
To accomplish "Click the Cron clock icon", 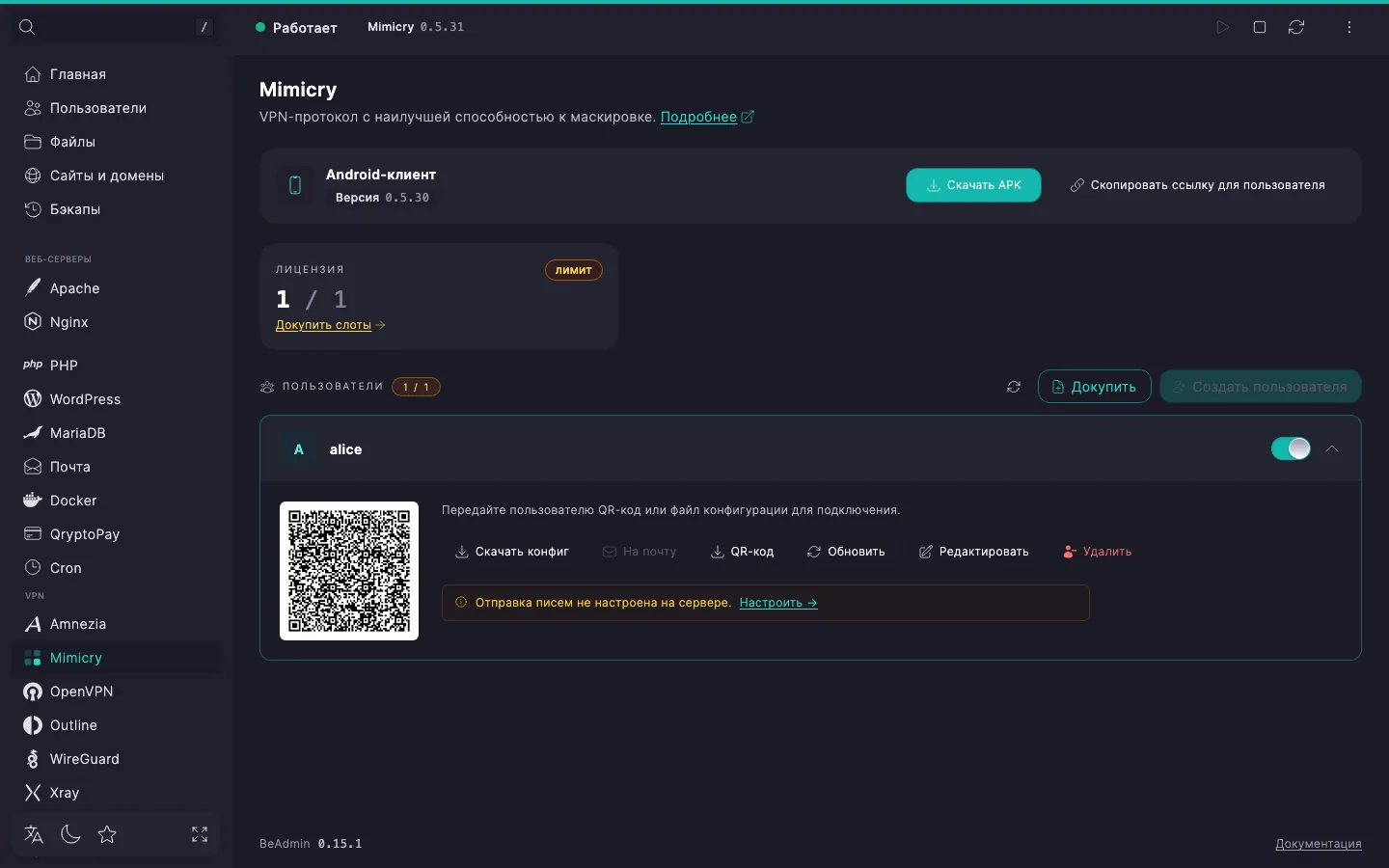I will pyautogui.click(x=33, y=568).
